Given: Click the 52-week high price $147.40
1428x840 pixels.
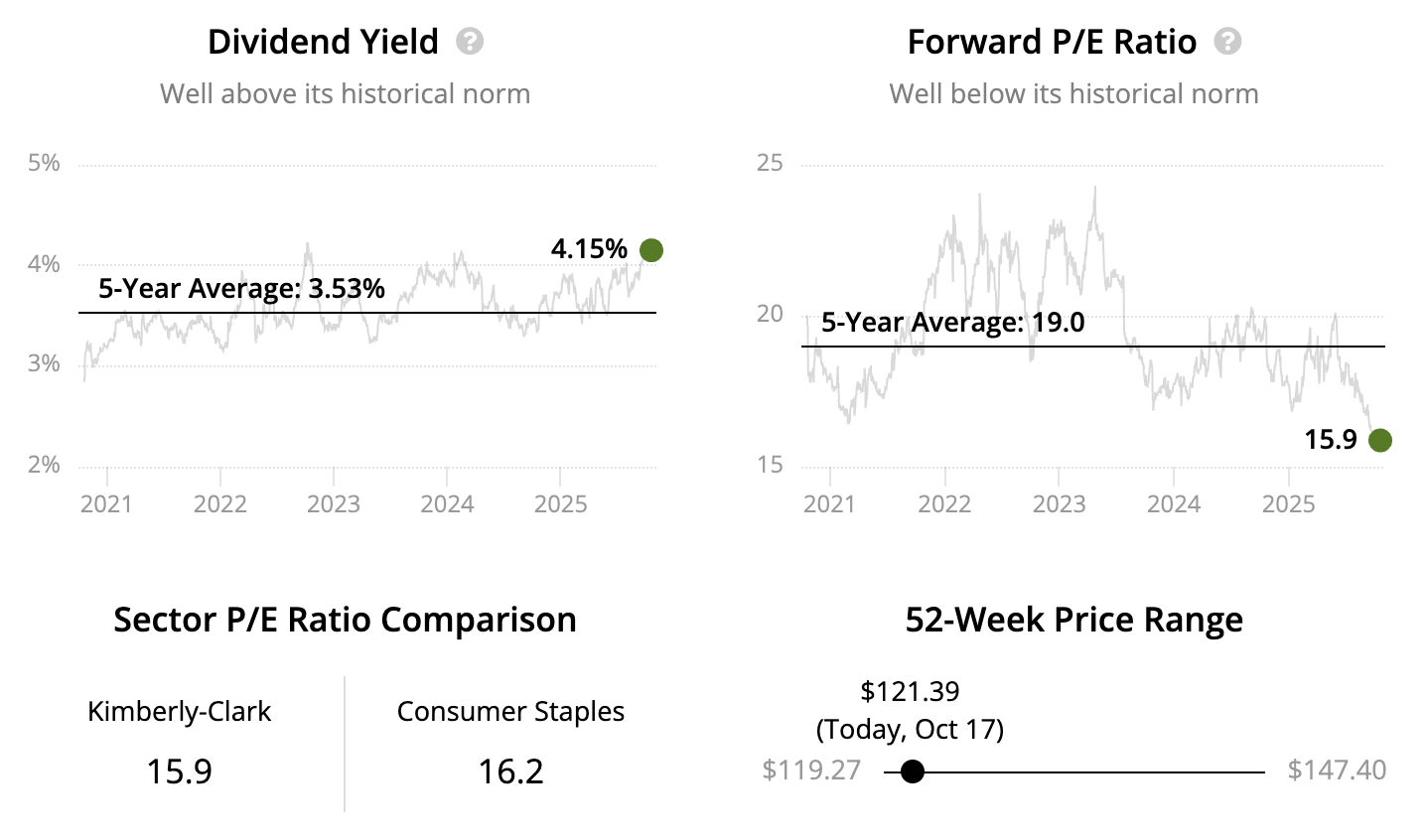Looking at the screenshot, I should tap(1337, 770).
